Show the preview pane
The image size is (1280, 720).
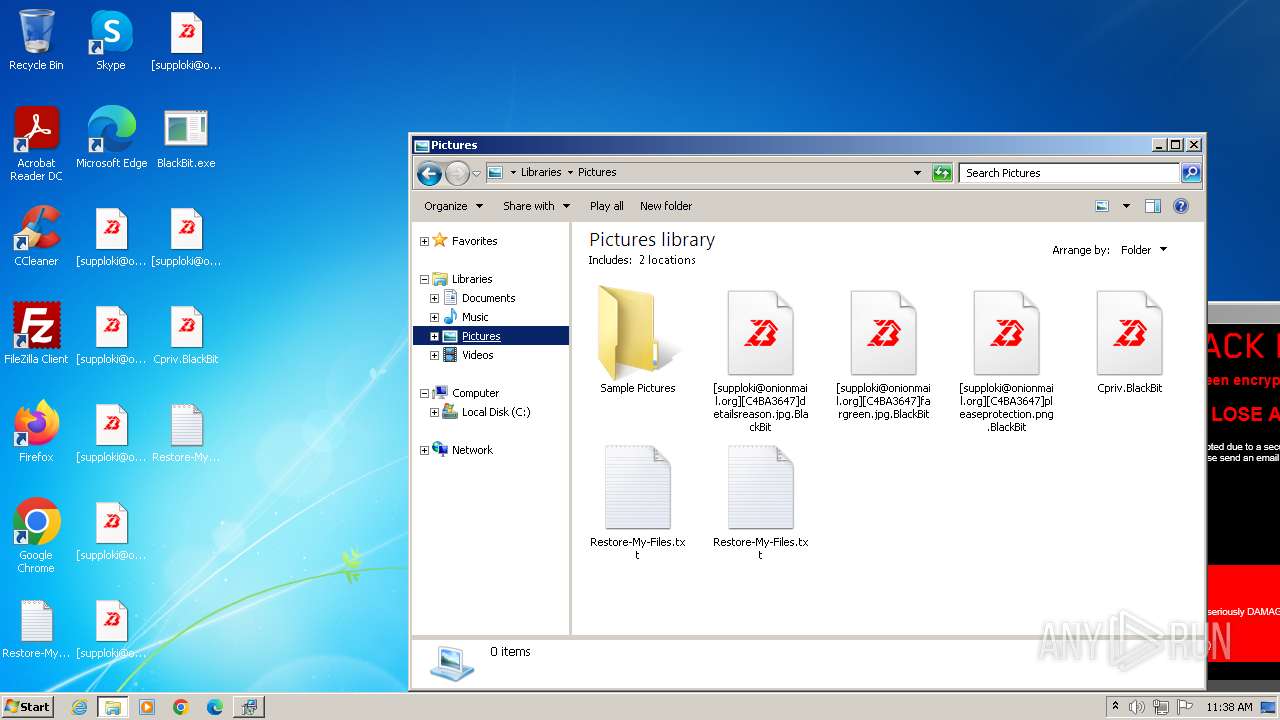(1153, 206)
